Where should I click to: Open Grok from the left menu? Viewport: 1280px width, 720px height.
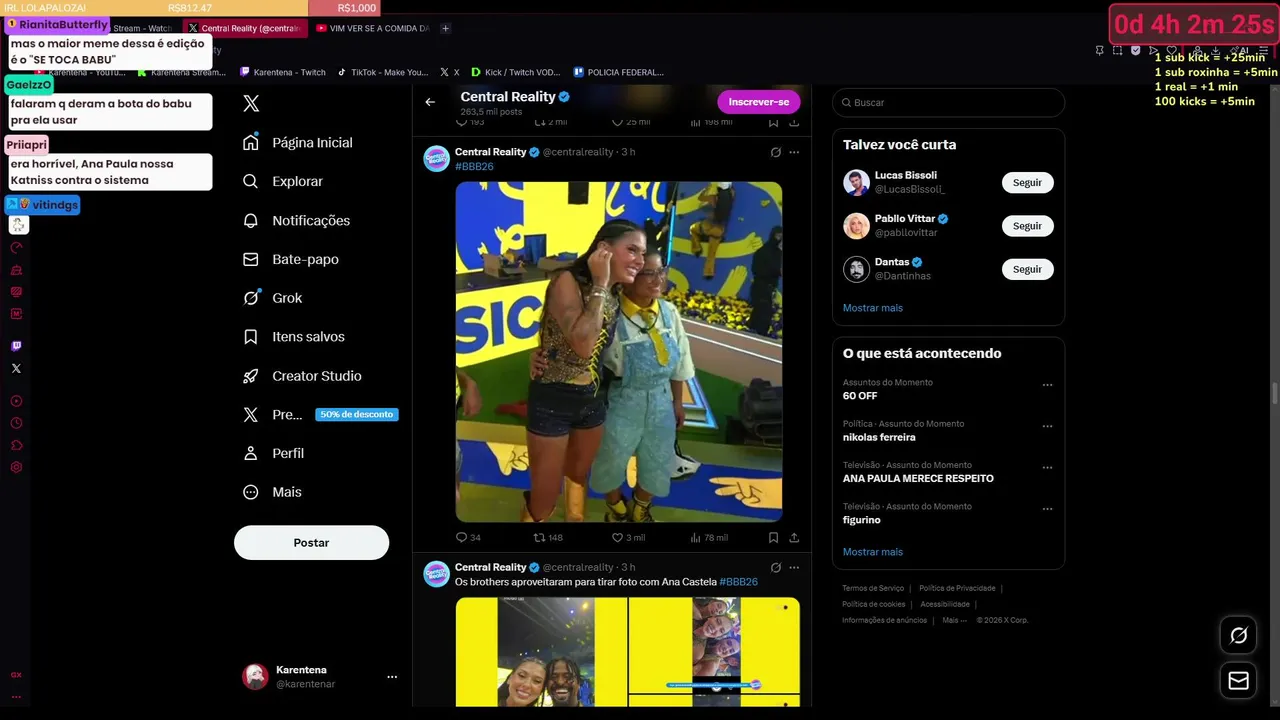[272, 298]
